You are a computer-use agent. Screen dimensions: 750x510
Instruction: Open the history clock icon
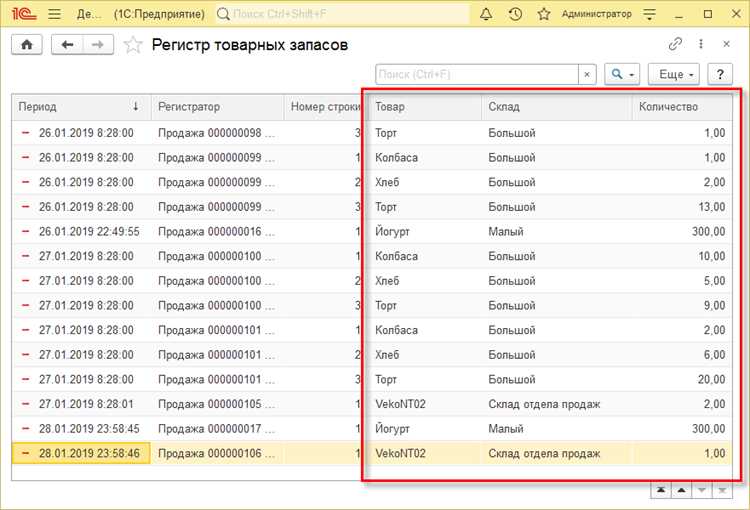coord(515,14)
